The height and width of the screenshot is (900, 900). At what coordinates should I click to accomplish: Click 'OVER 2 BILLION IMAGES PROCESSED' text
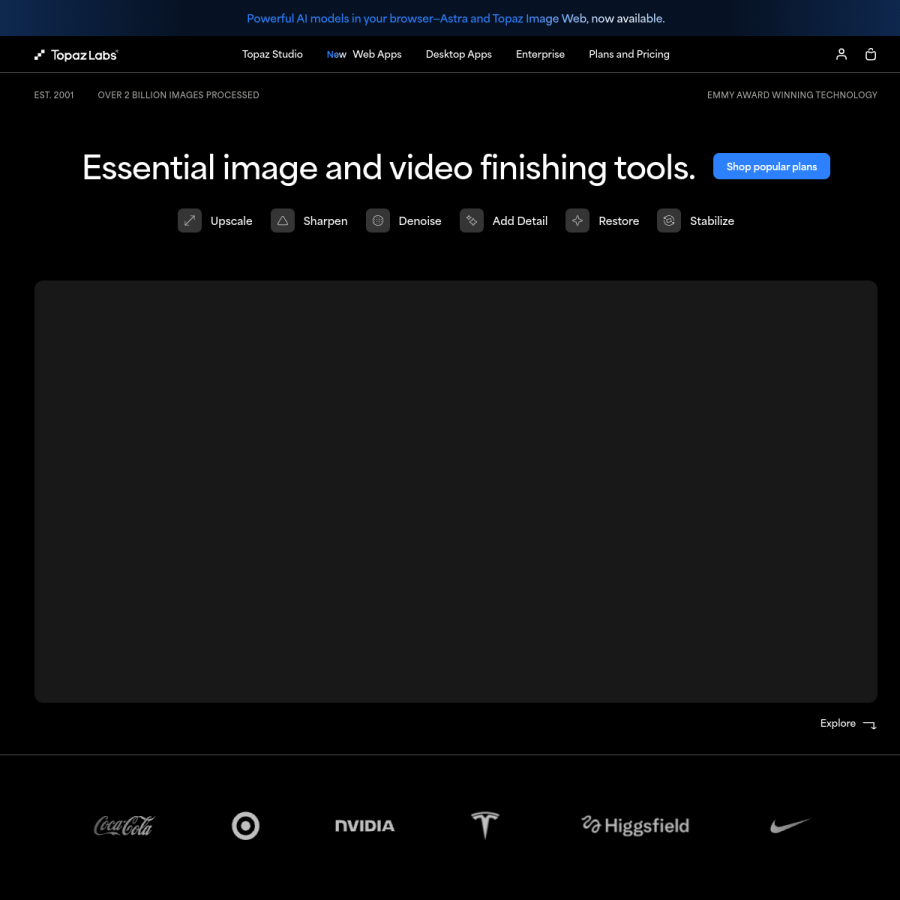coord(178,95)
